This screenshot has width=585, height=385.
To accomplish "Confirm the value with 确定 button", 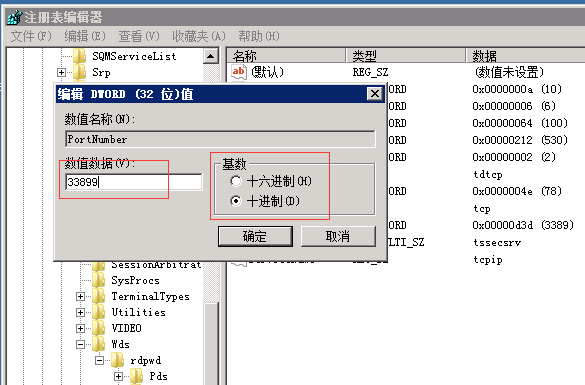I will [x=255, y=236].
